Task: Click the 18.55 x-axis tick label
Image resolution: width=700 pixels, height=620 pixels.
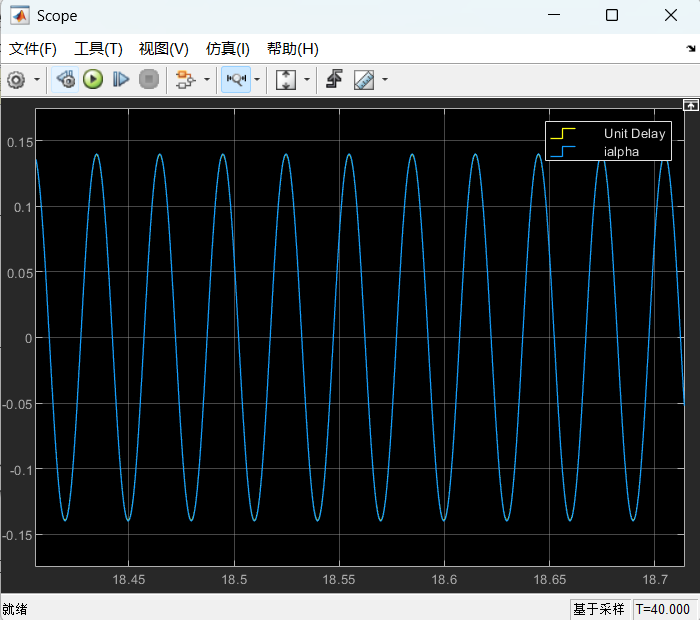Action: click(338, 580)
